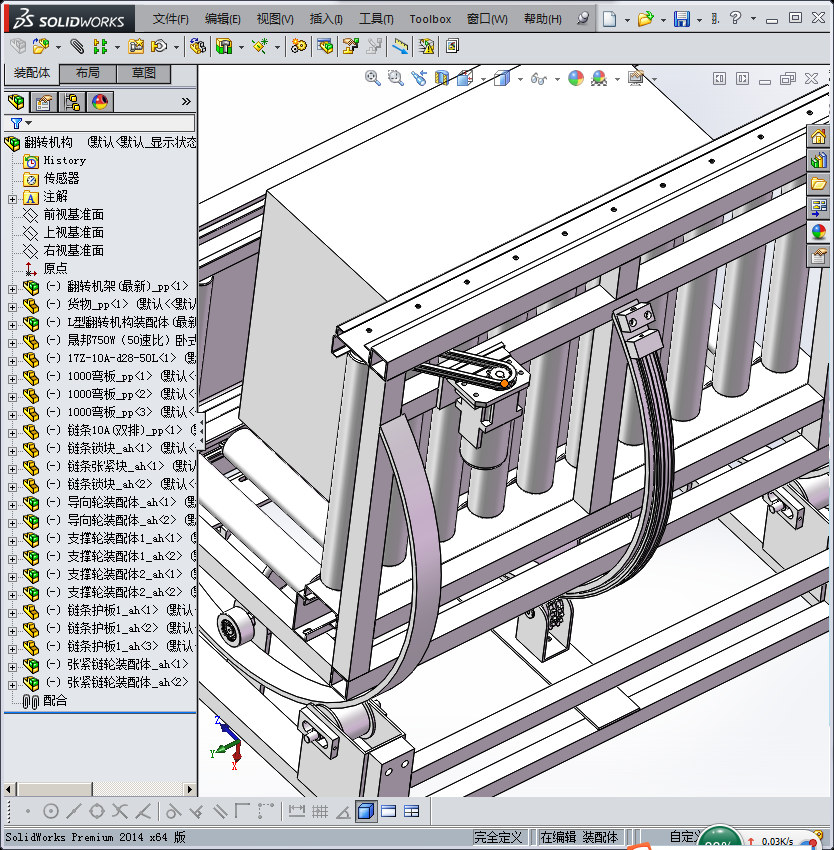Expand the chevron next to manager tabs
Image resolution: width=834 pixels, height=850 pixels.
pos(186,102)
